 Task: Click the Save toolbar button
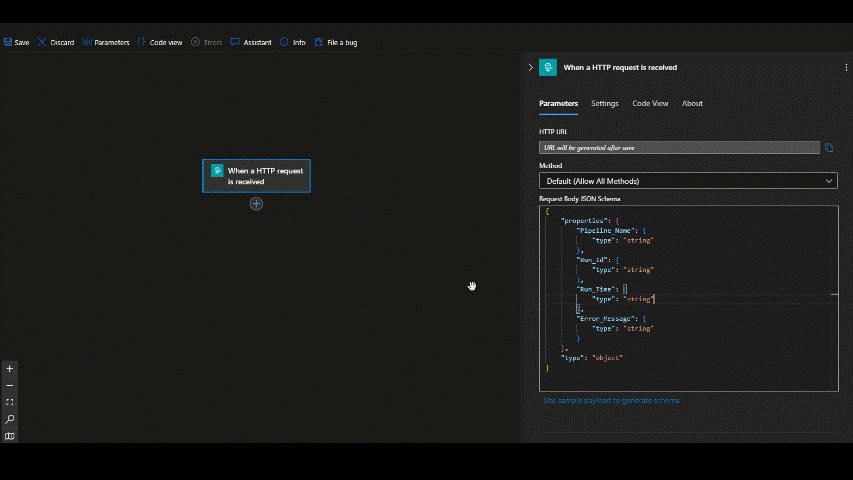(x=16, y=42)
